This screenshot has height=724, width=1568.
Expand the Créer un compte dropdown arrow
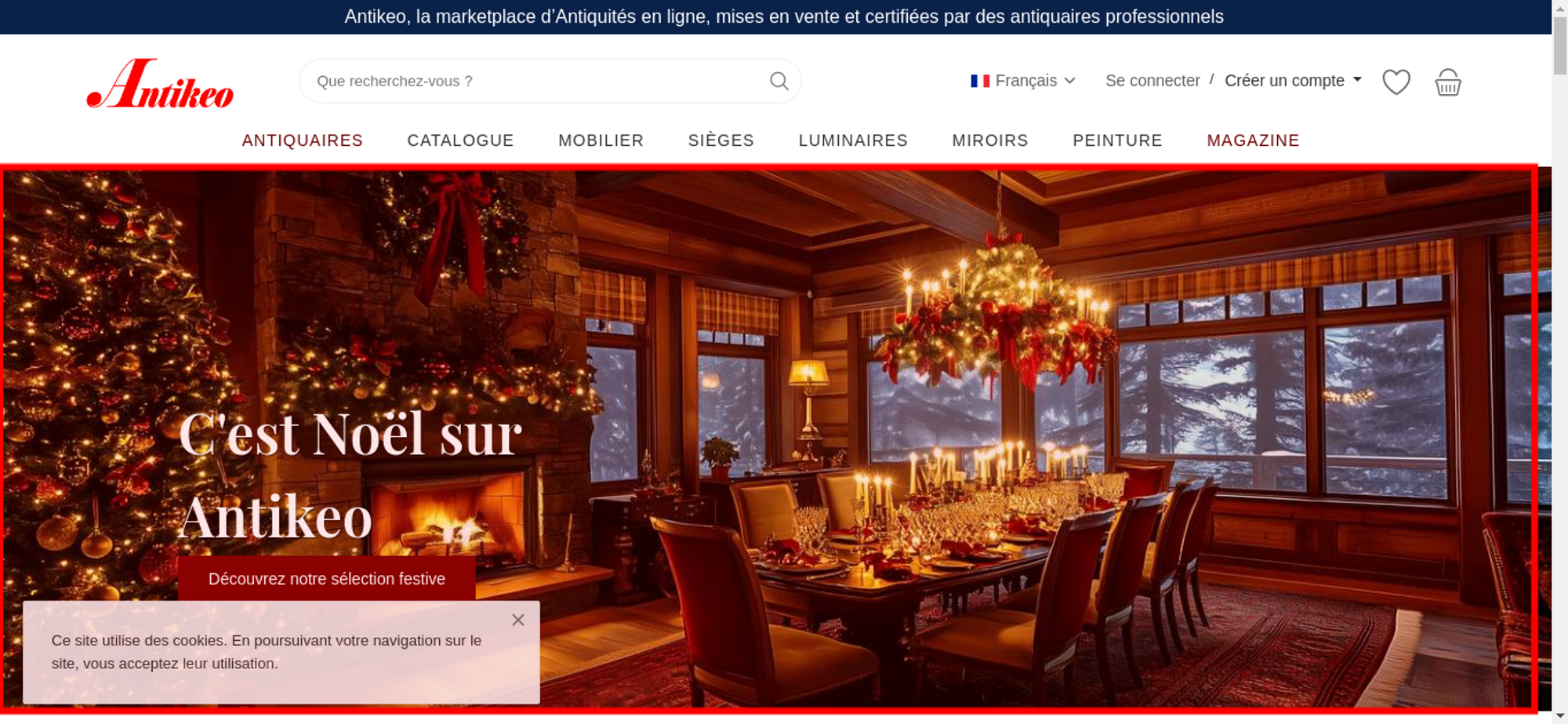pos(1357,80)
